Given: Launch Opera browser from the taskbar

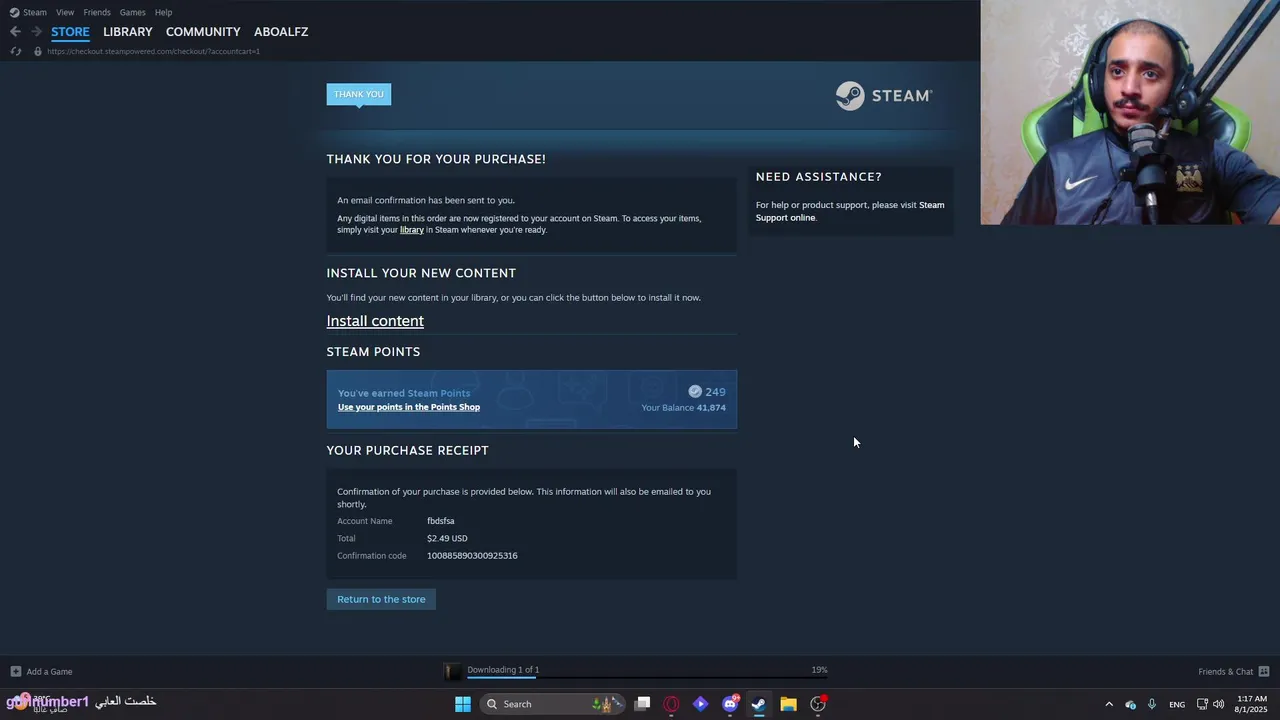Looking at the screenshot, I should pyautogui.click(x=671, y=704).
